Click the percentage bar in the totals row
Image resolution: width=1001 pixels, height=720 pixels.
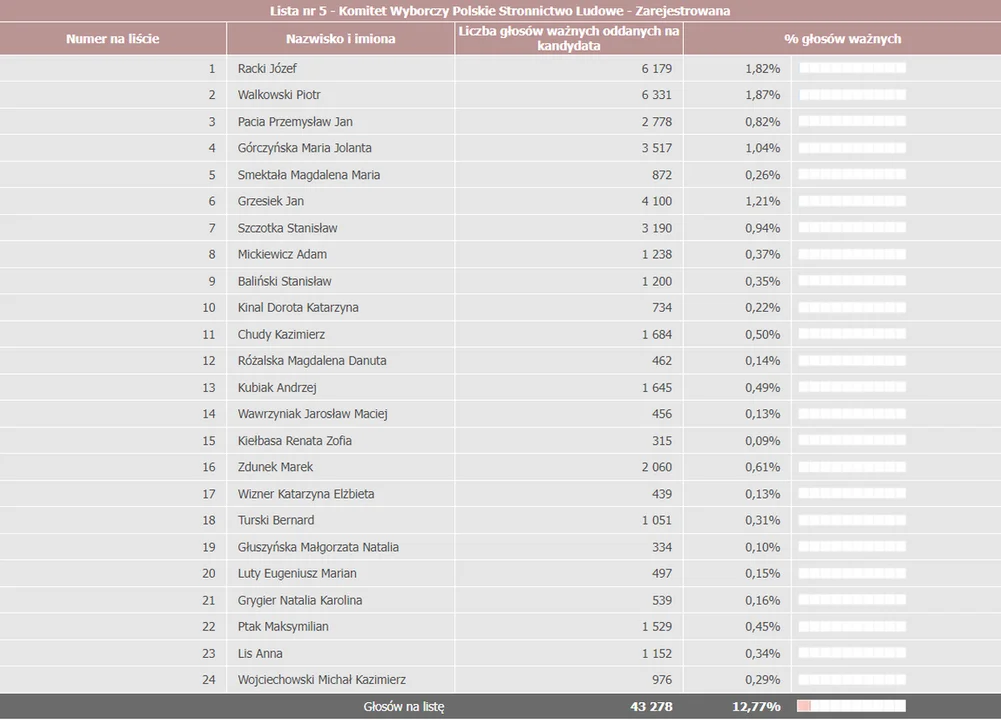pos(851,706)
